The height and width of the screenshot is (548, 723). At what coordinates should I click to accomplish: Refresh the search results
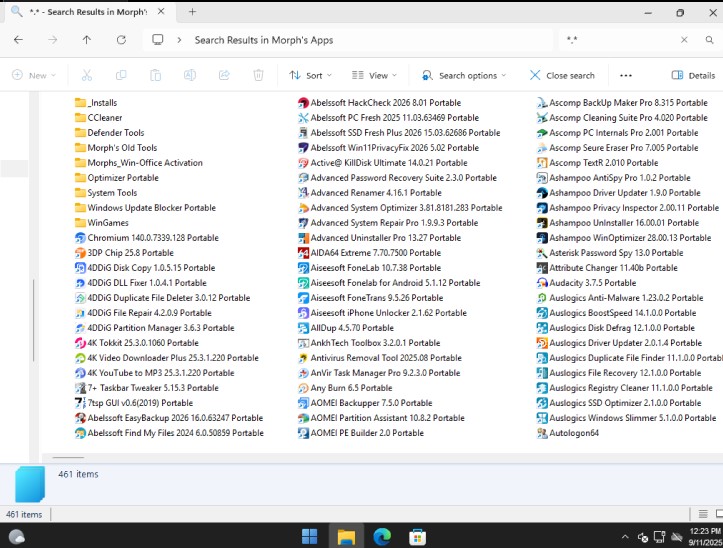[x=121, y=40]
